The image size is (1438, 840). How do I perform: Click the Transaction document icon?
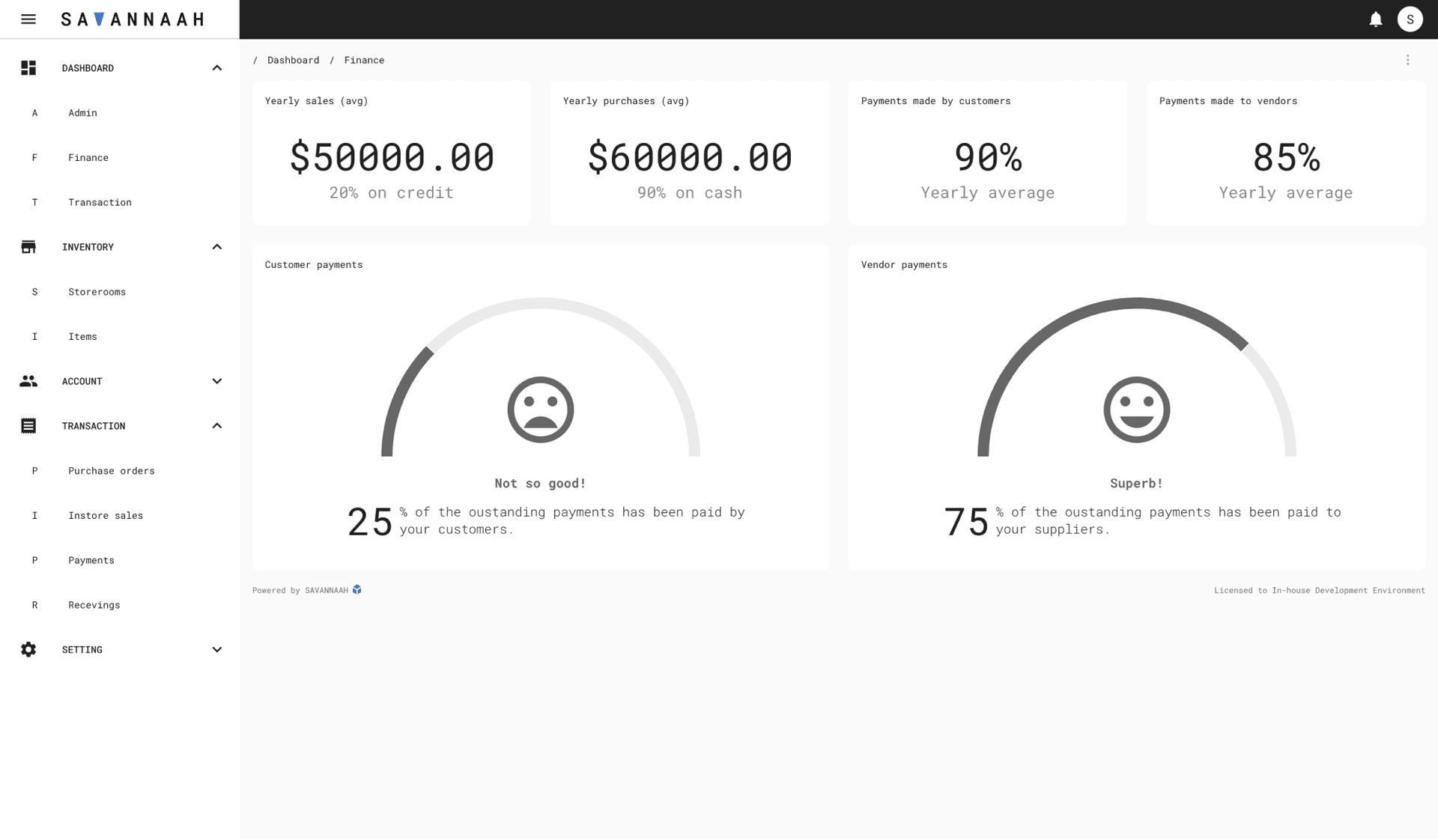coord(28,425)
